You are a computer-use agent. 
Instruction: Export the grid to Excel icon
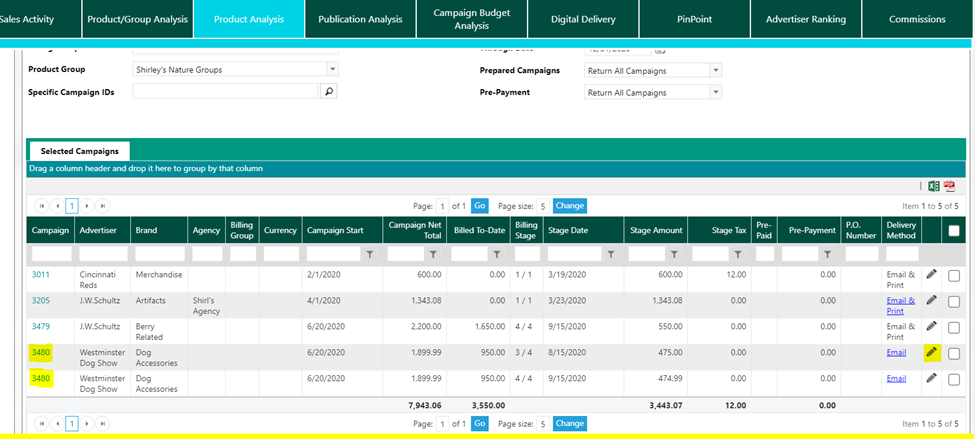(933, 186)
